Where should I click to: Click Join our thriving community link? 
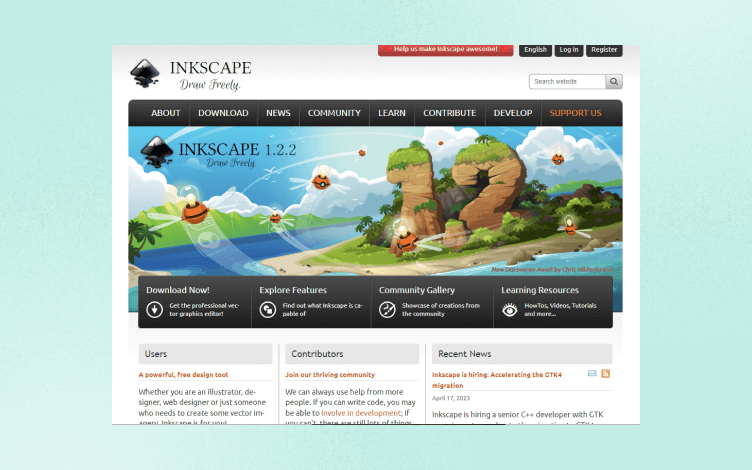330,375
